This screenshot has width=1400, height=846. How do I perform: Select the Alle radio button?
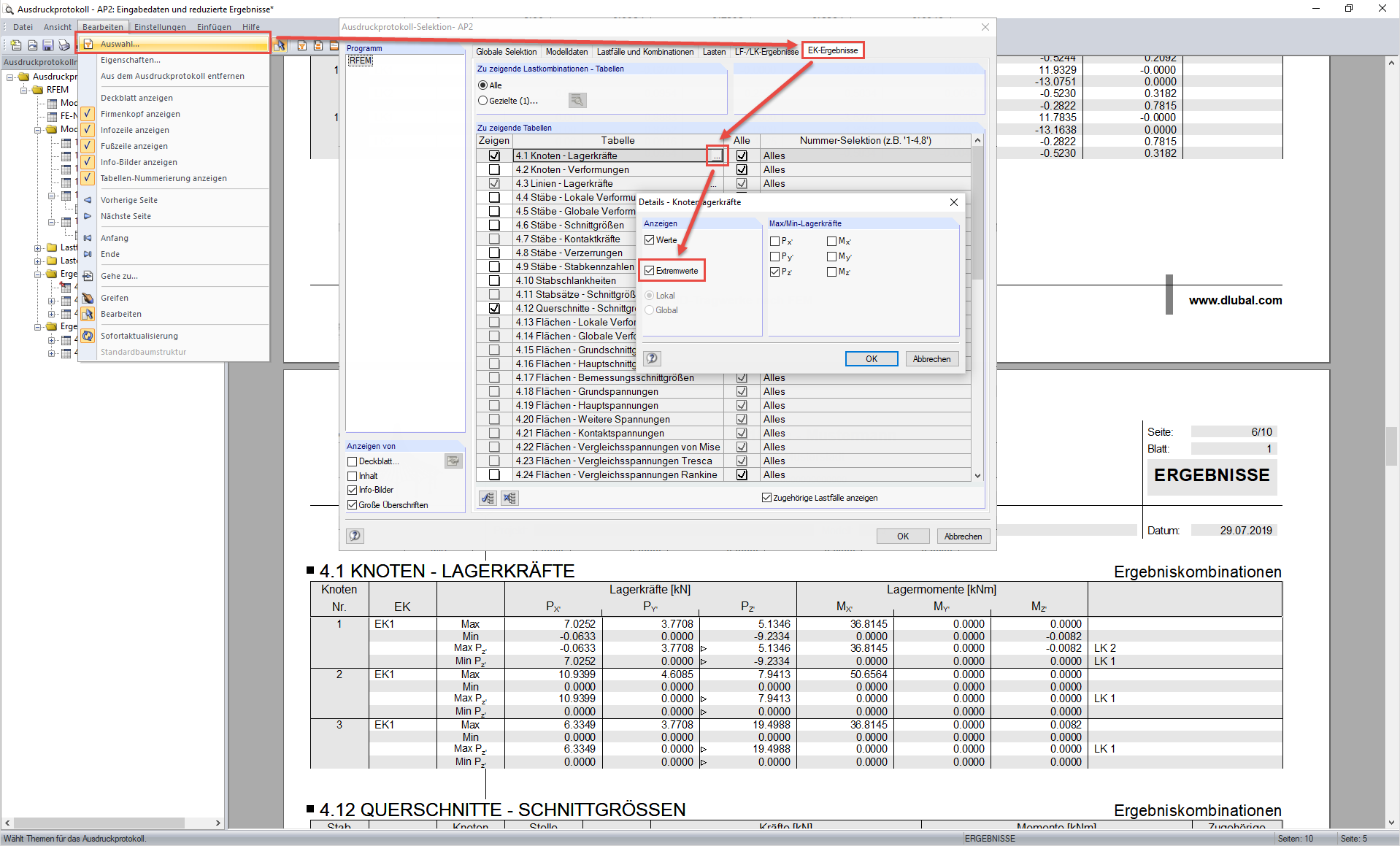pyautogui.click(x=482, y=85)
